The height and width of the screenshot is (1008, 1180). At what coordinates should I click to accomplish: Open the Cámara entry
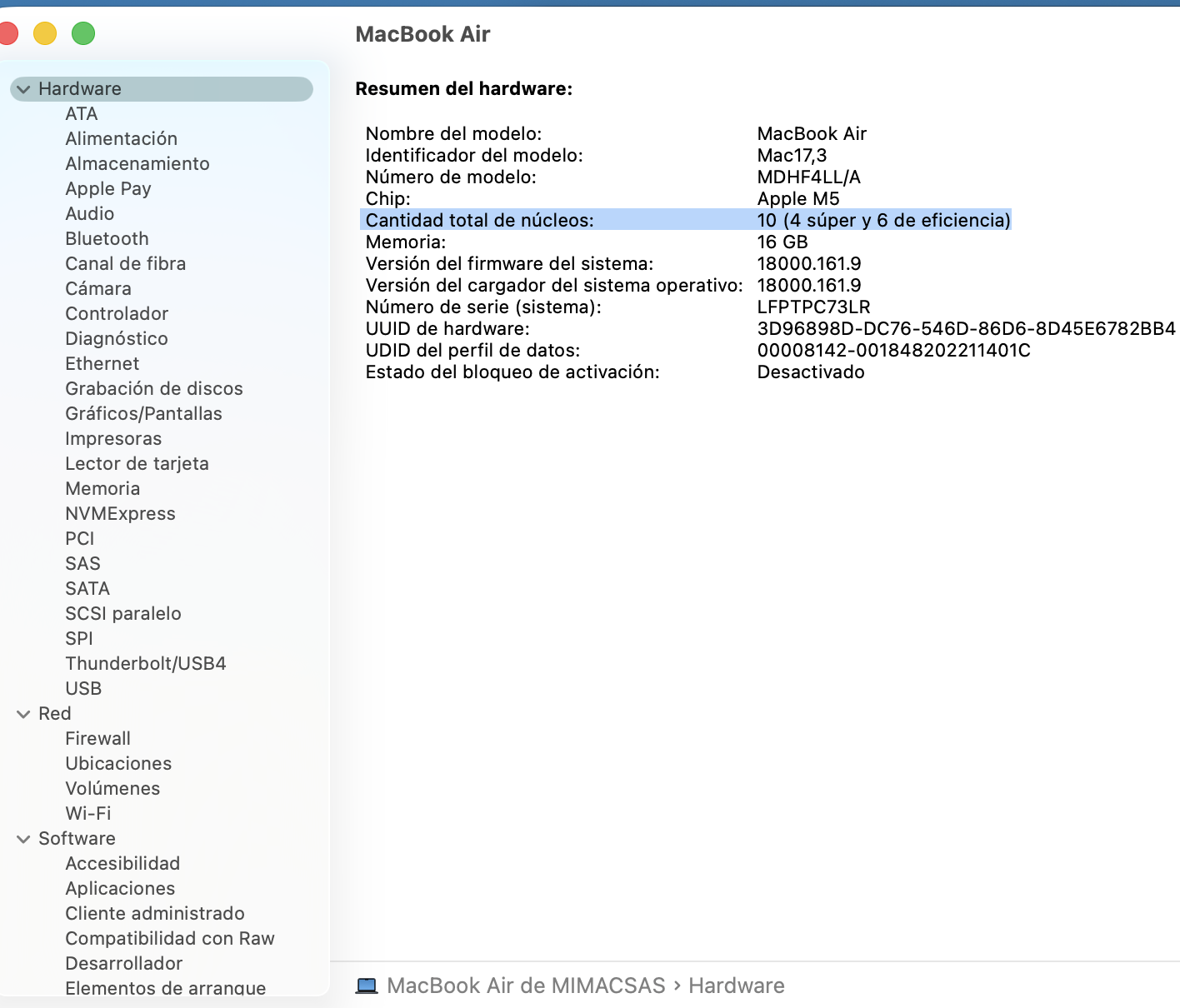[98, 289]
